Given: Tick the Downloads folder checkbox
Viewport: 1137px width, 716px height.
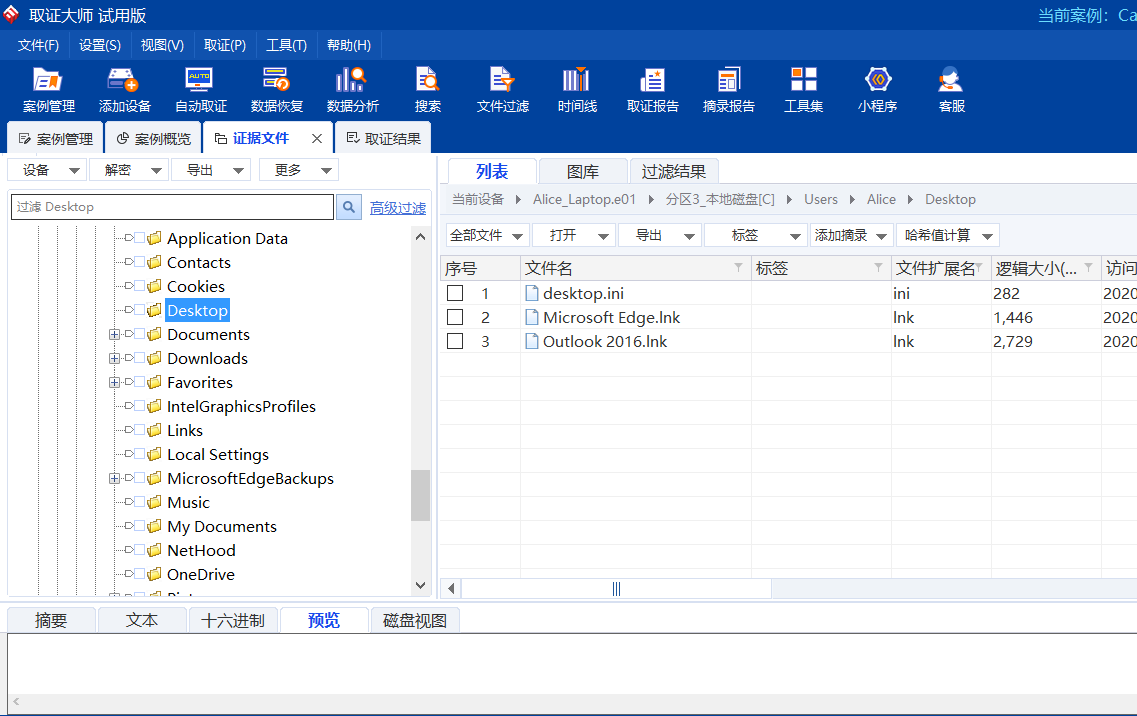Looking at the screenshot, I should click(139, 358).
